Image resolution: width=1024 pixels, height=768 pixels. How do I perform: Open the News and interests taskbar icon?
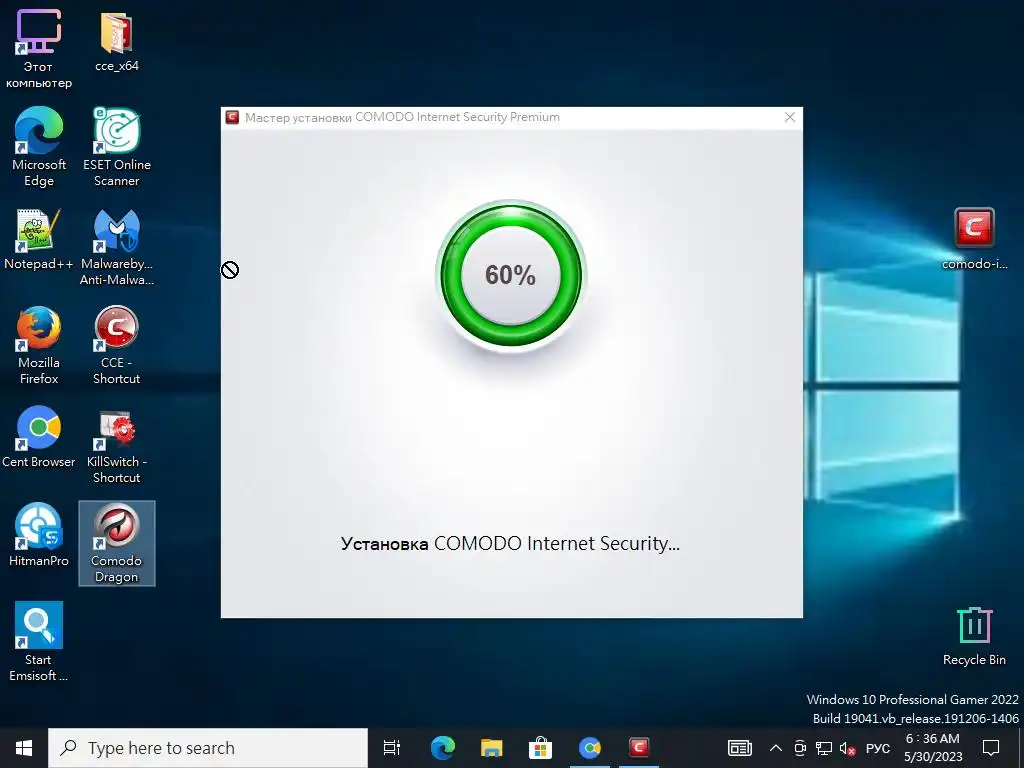click(740, 748)
